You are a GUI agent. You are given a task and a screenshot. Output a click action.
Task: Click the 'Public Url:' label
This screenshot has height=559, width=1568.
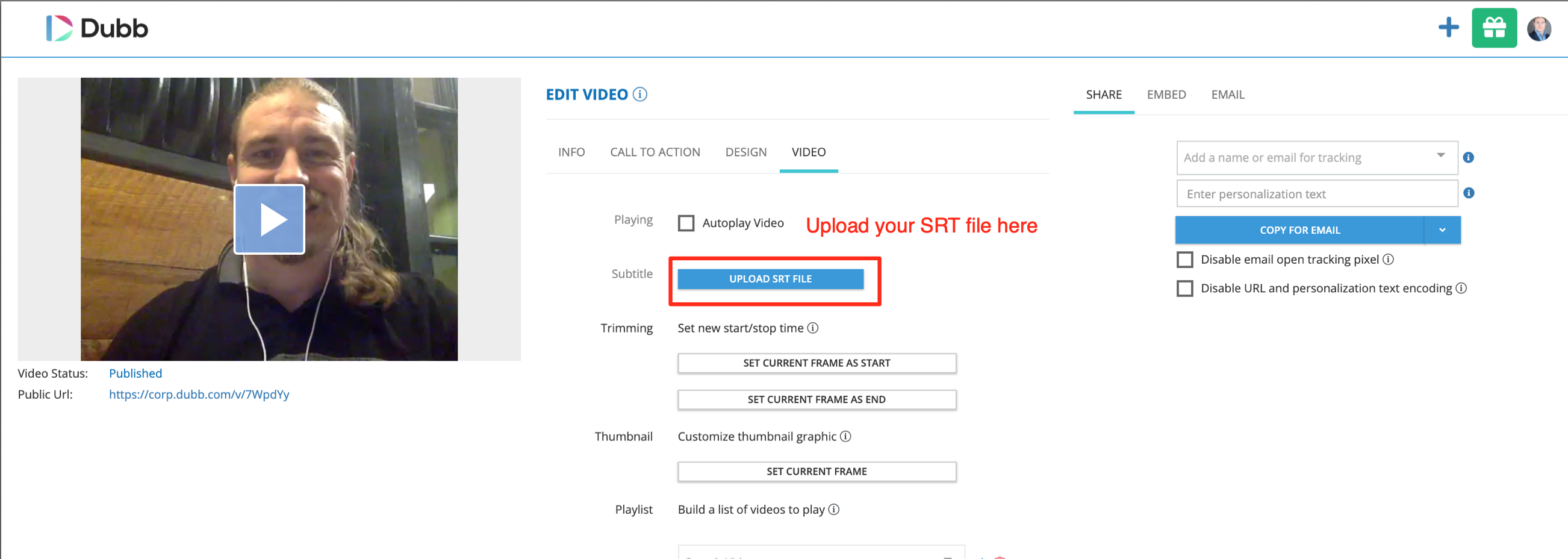pos(45,395)
